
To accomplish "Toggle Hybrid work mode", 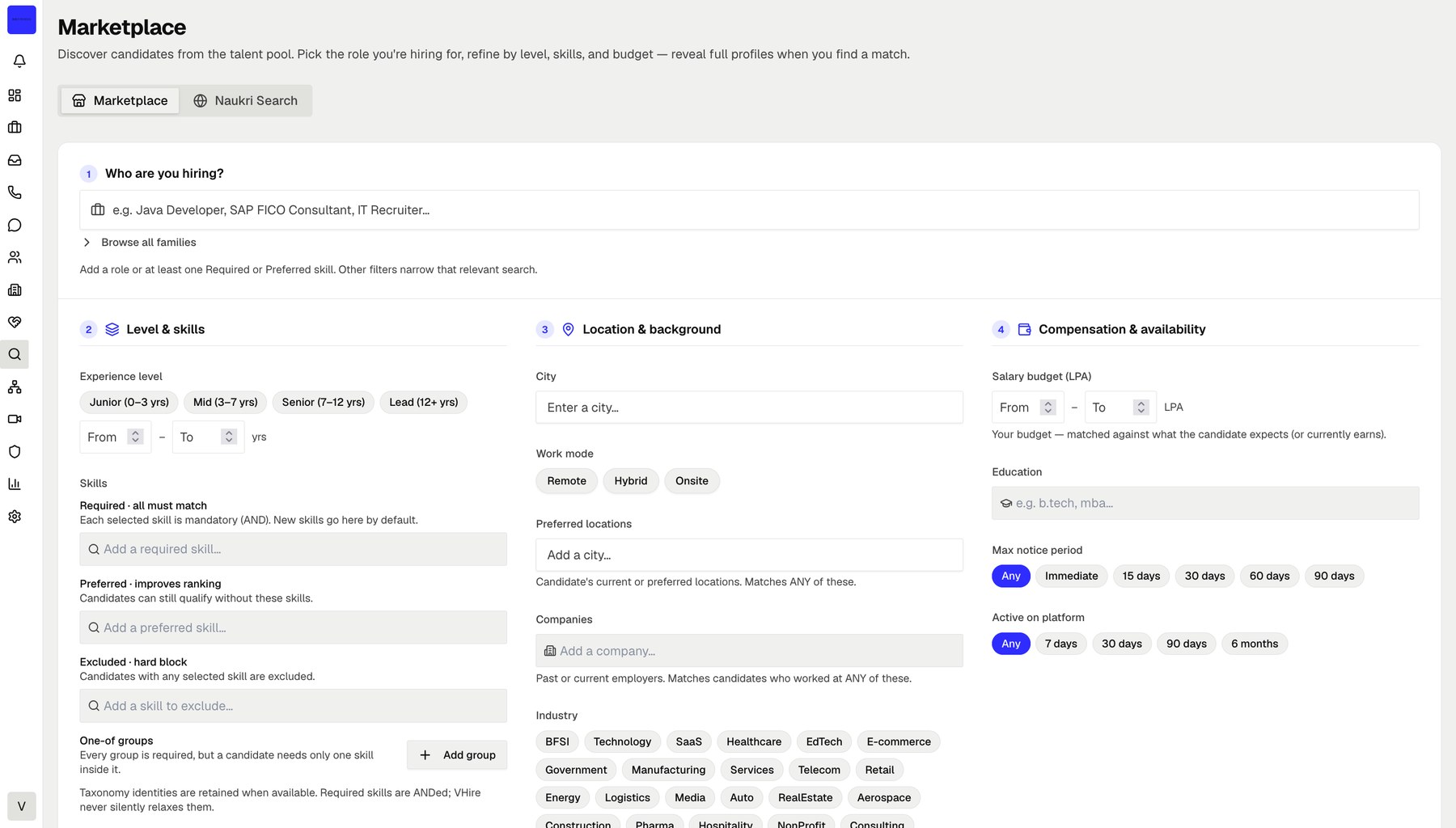I will point(631,481).
